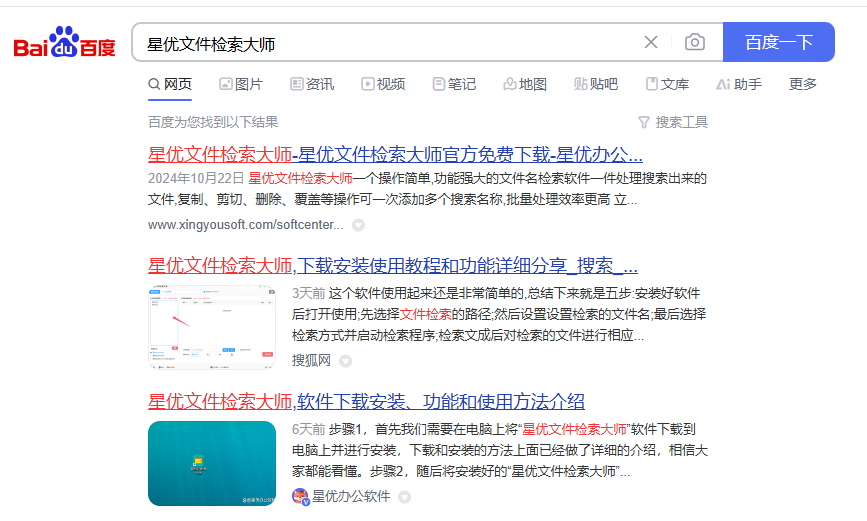Open the 文库 tab
The image size is (867, 521).
tap(667, 84)
